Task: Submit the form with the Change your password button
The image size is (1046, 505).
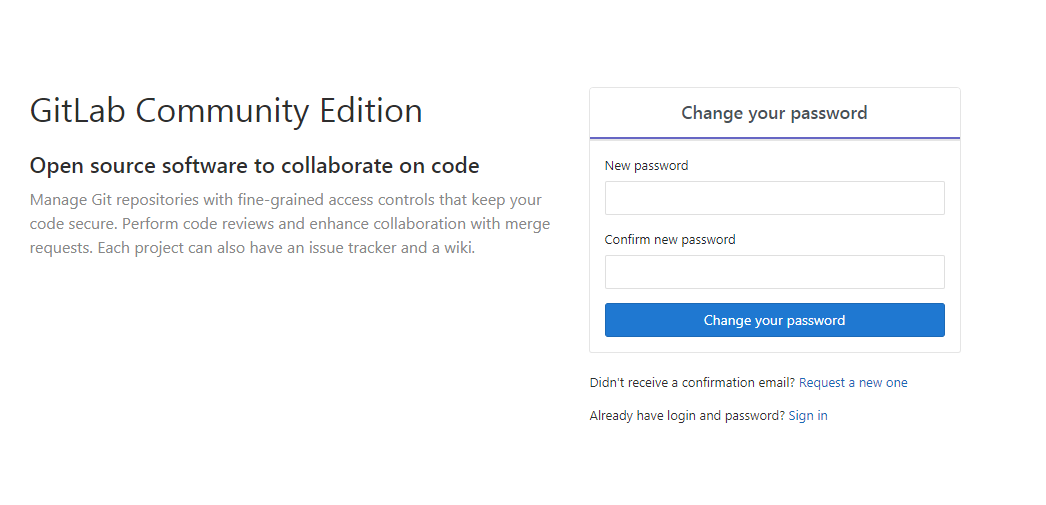Action: click(x=774, y=320)
